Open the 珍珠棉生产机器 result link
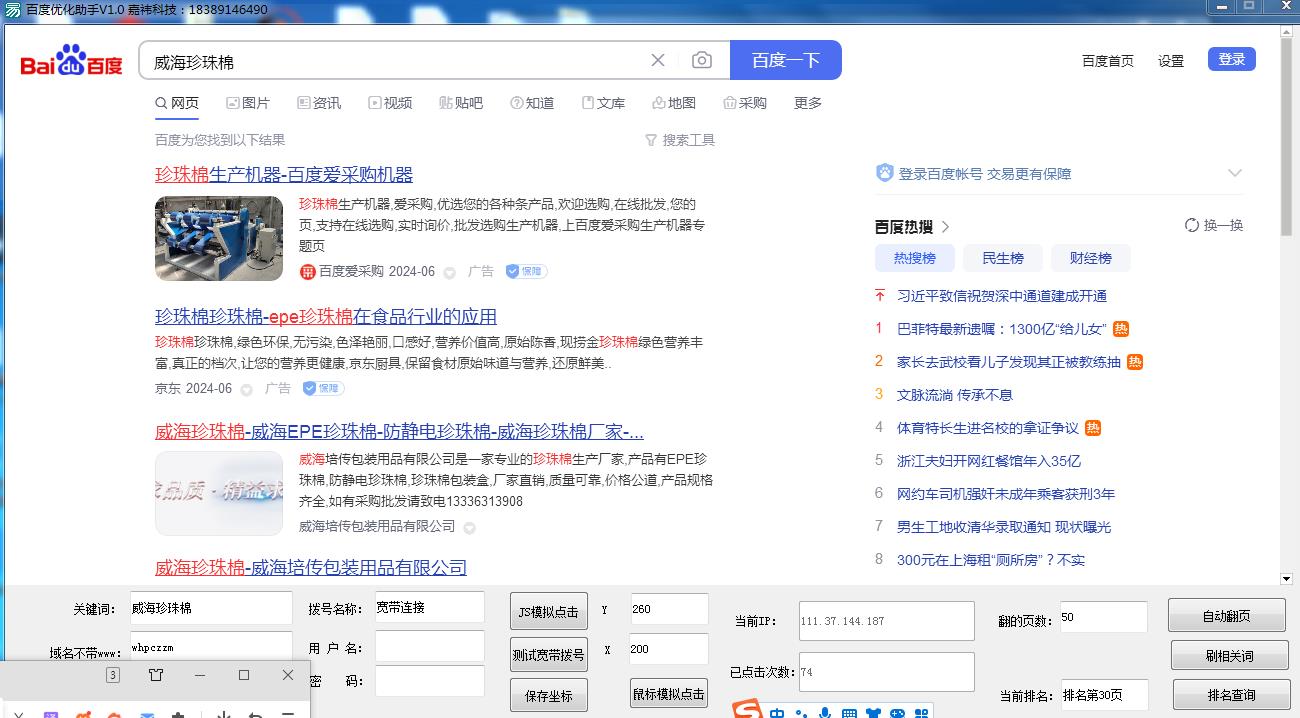 pyautogui.click(x=284, y=175)
